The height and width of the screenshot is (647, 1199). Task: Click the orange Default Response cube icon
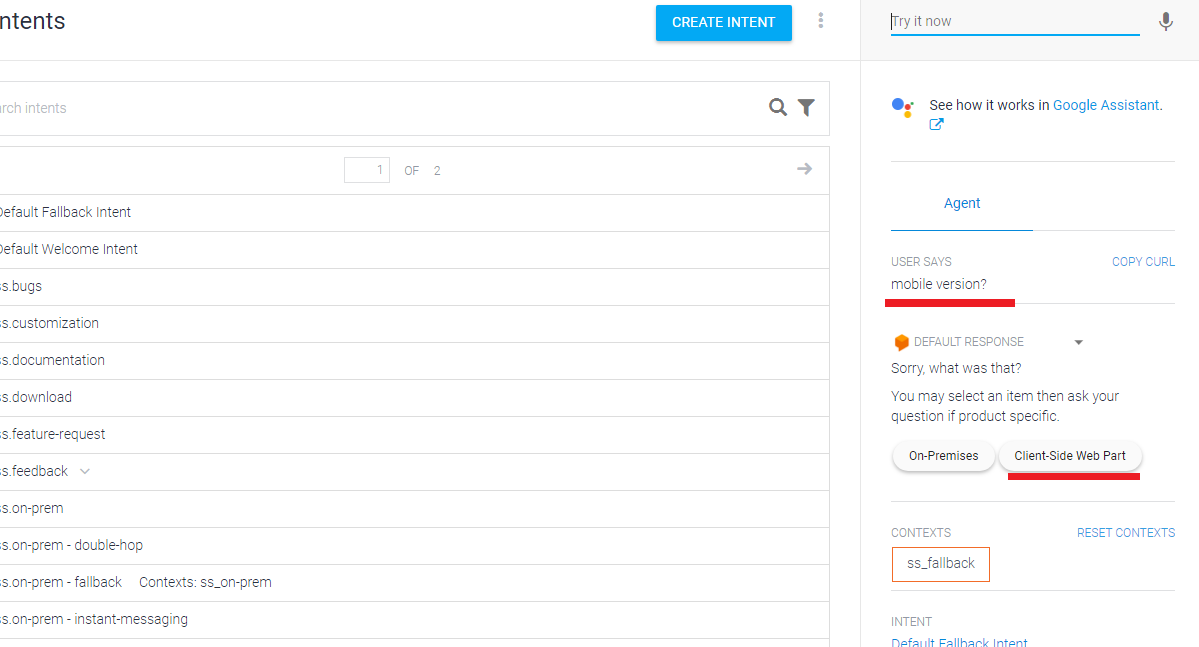(901, 342)
